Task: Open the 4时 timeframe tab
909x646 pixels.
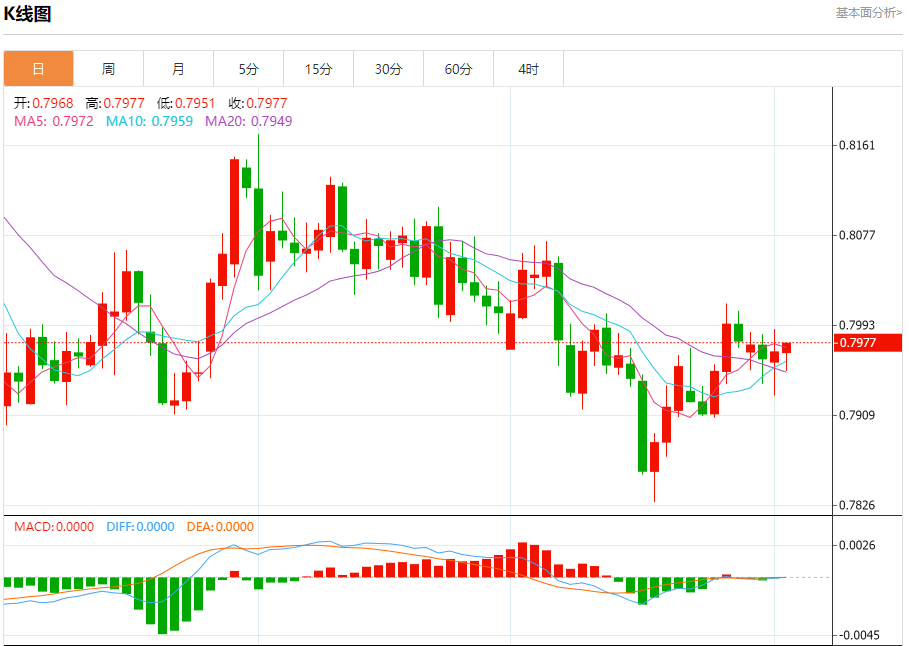Action: 529,68
